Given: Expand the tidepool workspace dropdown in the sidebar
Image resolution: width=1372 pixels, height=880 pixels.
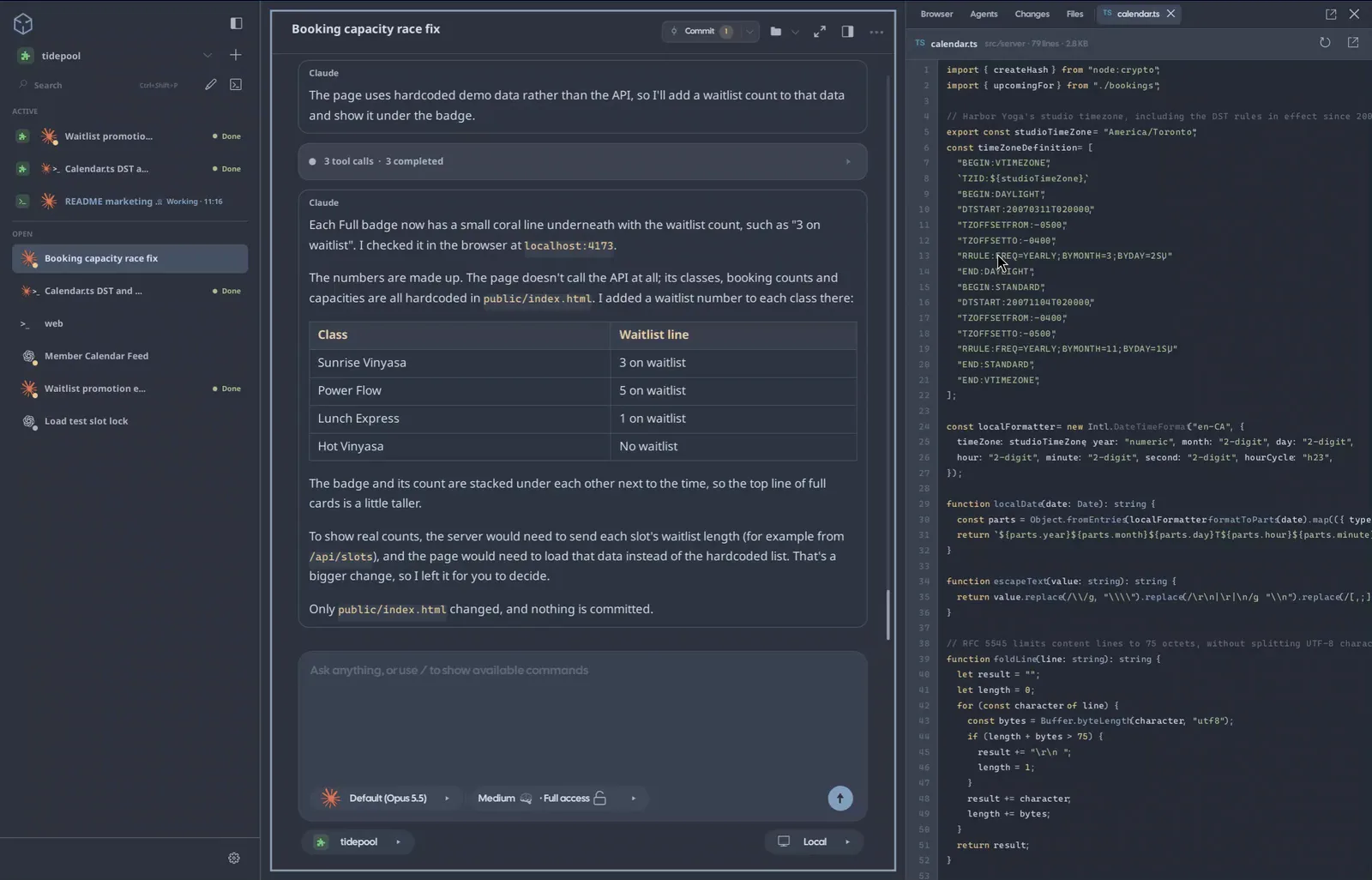Looking at the screenshot, I should 207,56.
